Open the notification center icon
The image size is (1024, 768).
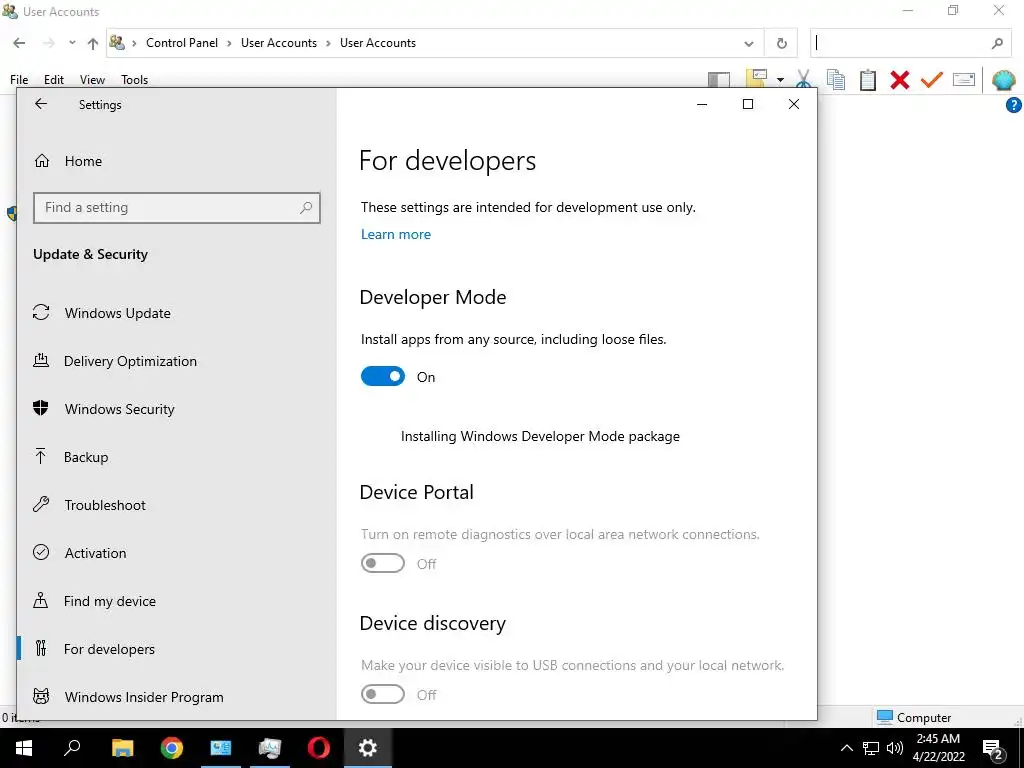point(993,748)
